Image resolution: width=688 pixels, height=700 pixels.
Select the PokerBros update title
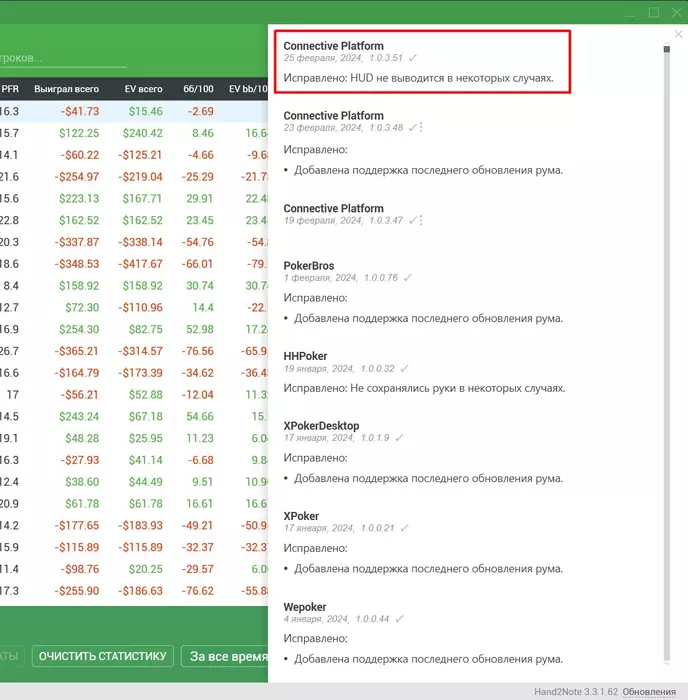pos(309,266)
